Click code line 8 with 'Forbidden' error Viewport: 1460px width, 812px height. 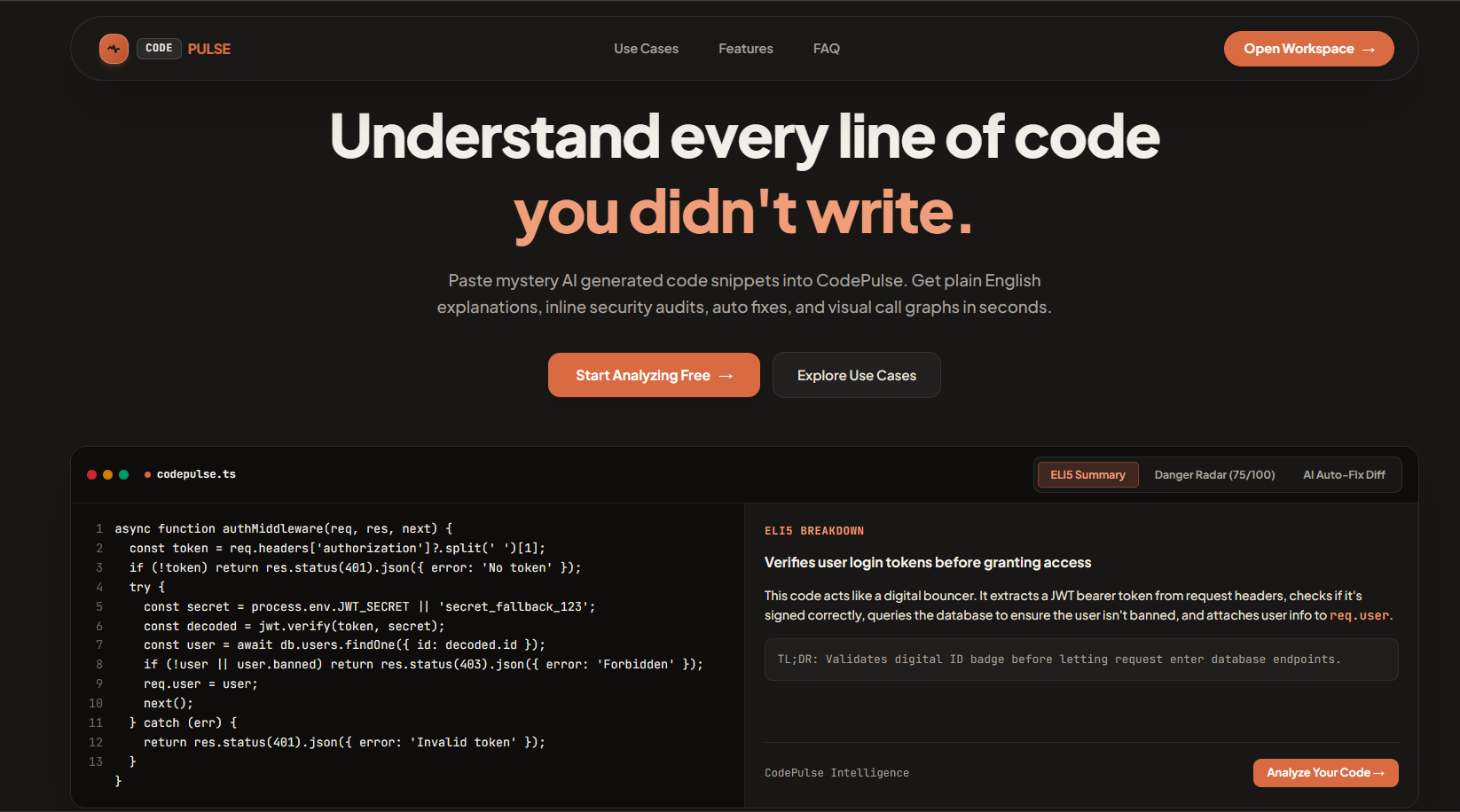[x=423, y=664]
